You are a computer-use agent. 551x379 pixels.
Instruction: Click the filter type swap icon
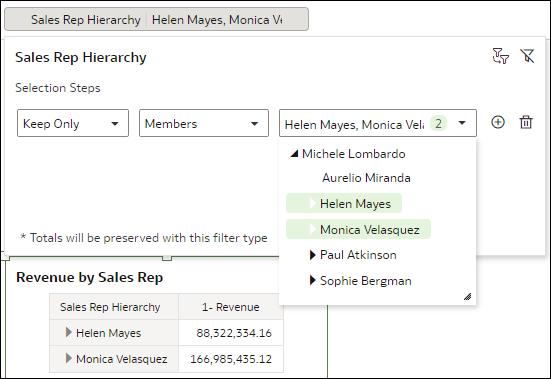500,56
